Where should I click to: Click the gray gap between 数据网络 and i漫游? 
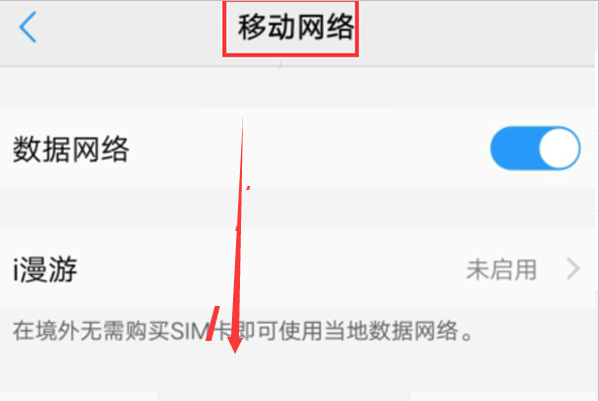[298, 208]
